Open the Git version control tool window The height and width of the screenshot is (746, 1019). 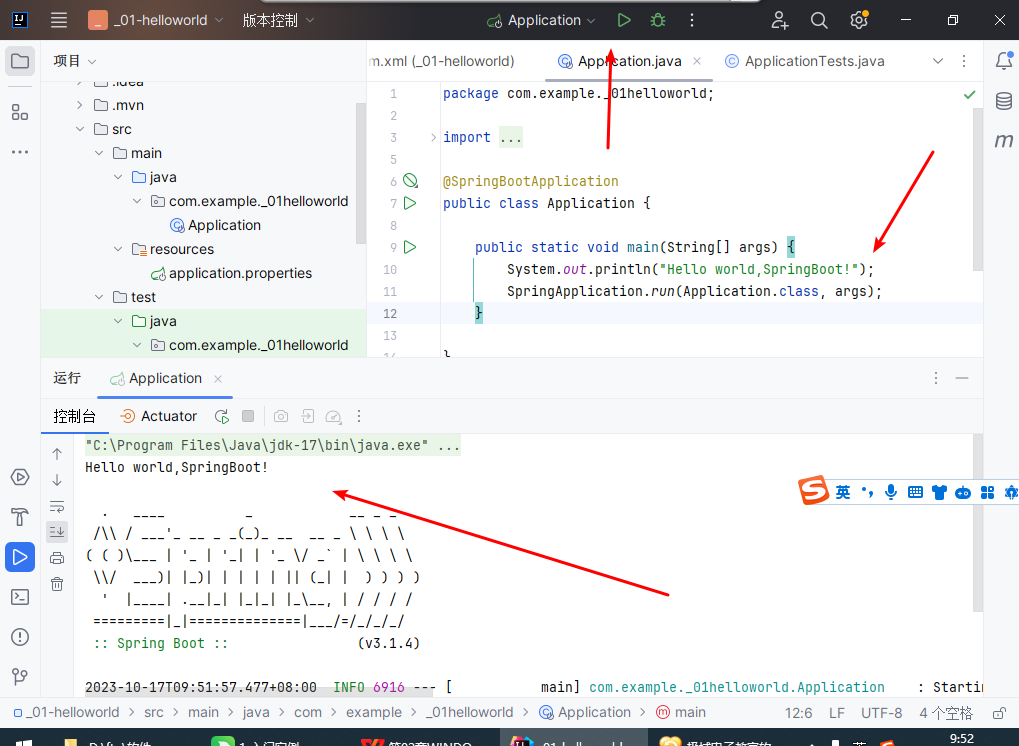click(x=20, y=676)
